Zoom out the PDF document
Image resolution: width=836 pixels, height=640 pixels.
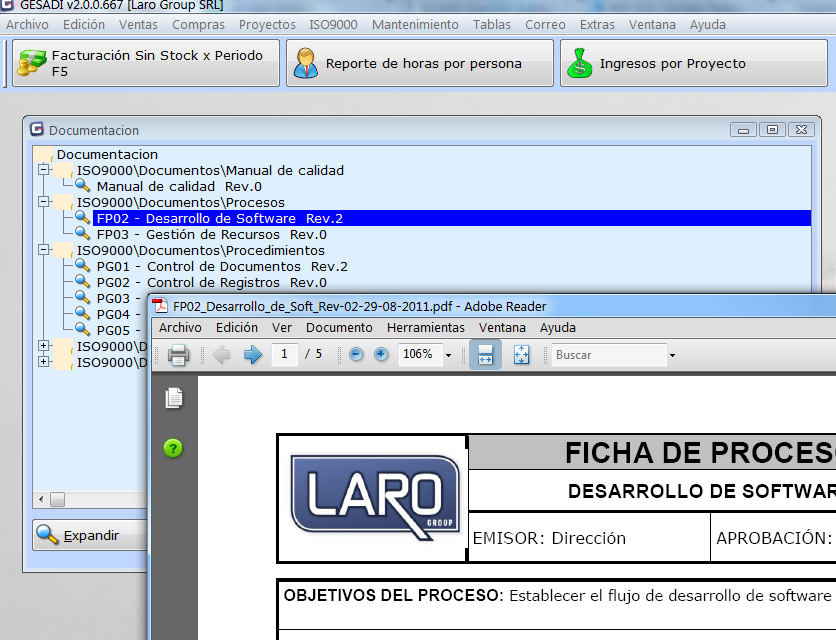pyautogui.click(x=358, y=355)
